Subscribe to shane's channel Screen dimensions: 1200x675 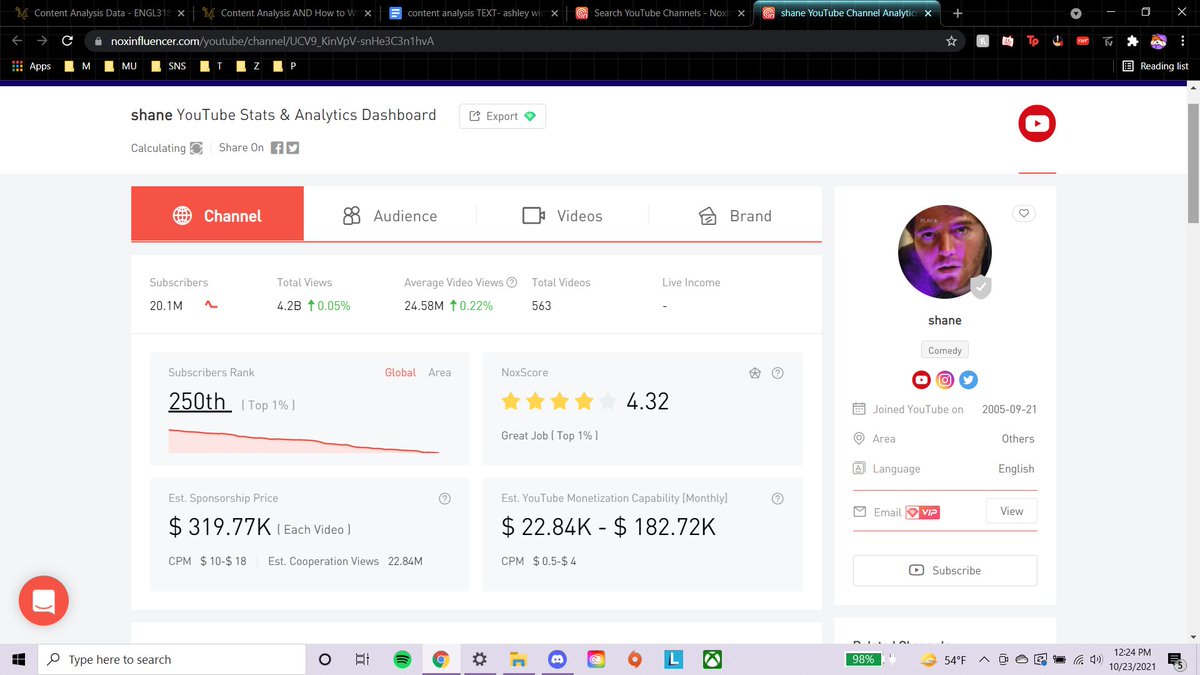pos(945,570)
